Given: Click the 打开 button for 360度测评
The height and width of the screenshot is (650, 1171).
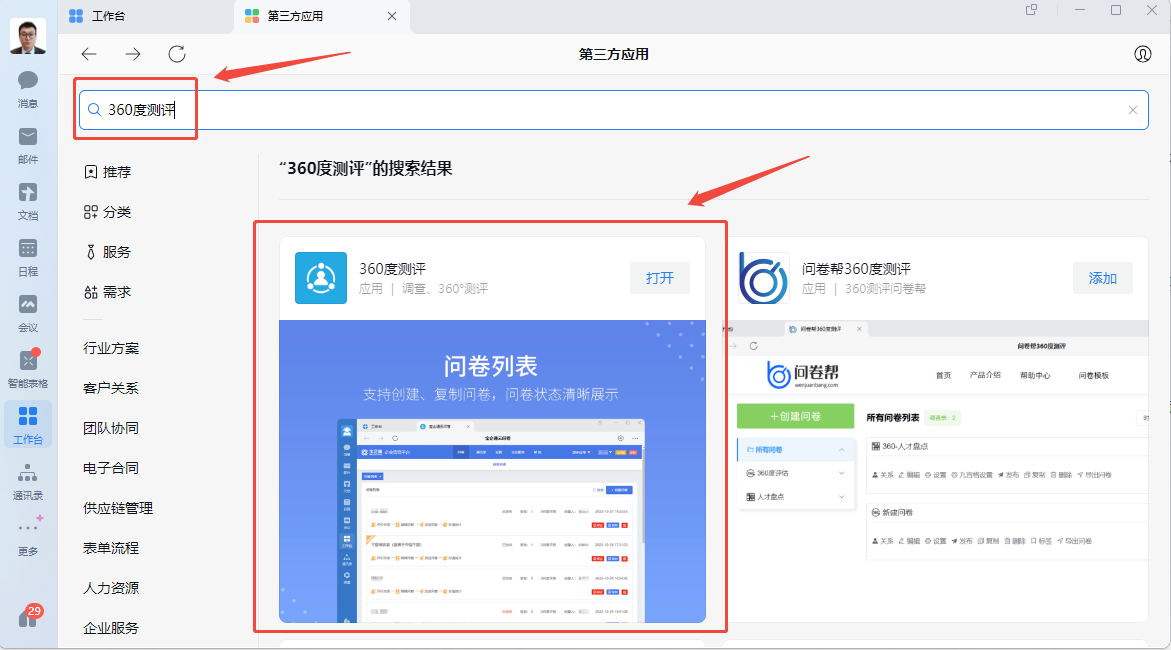Looking at the screenshot, I should (x=660, y=278).
